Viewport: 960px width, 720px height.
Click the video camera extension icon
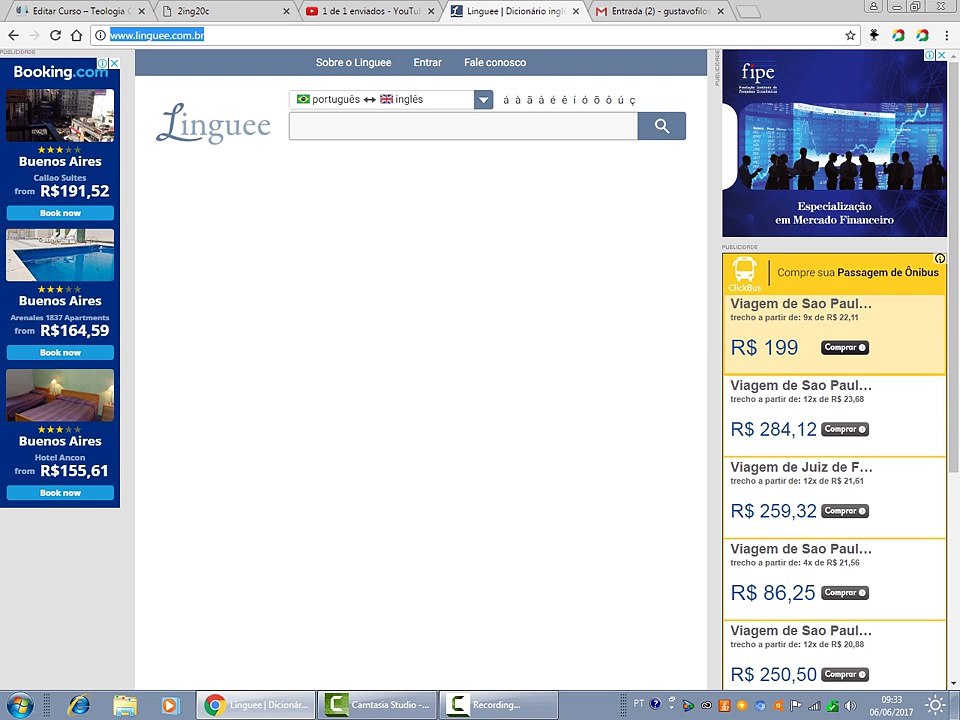(x=874, y=36)
